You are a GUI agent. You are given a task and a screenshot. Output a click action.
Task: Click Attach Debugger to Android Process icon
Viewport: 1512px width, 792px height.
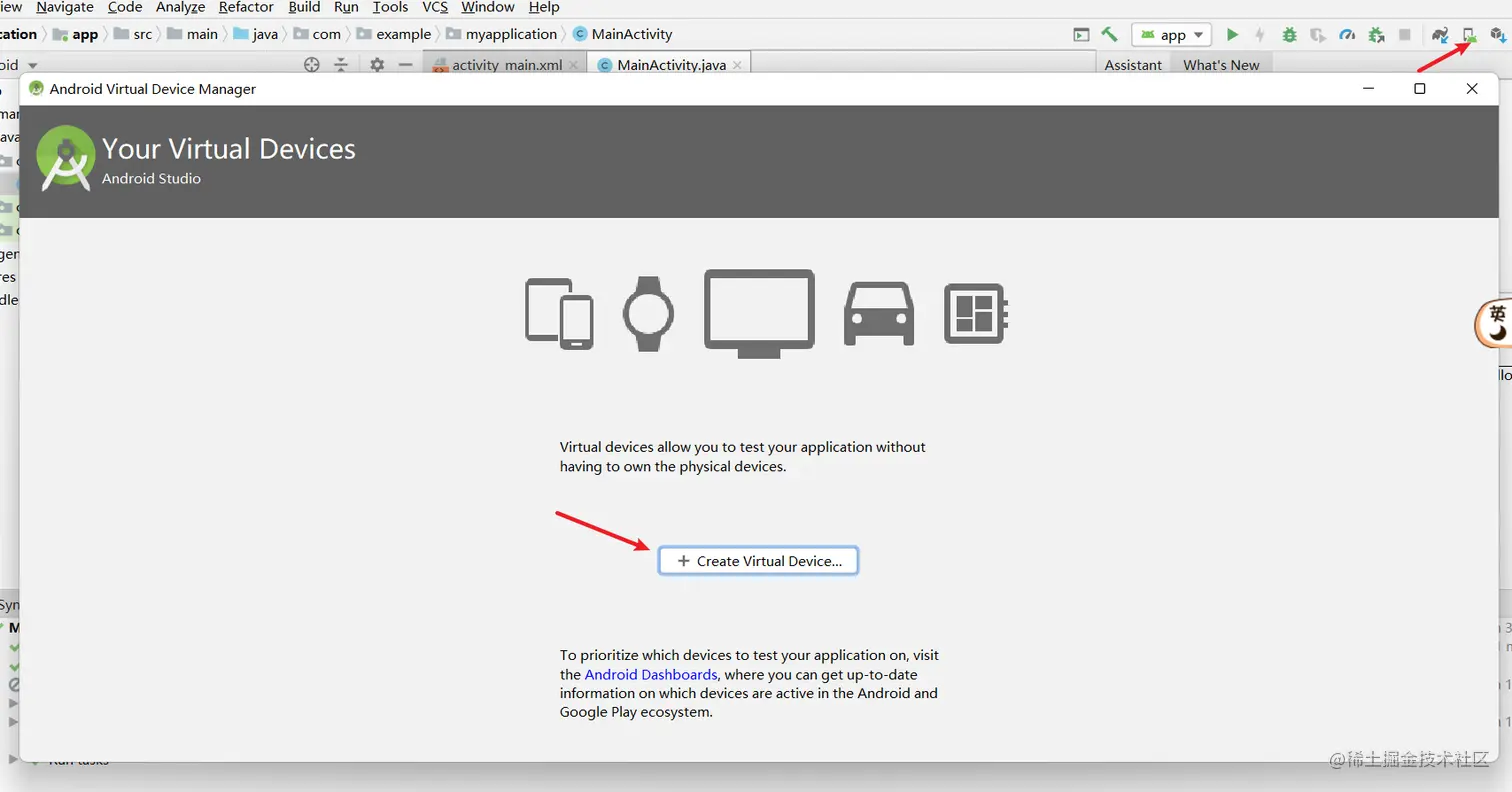pos(1376,35)
